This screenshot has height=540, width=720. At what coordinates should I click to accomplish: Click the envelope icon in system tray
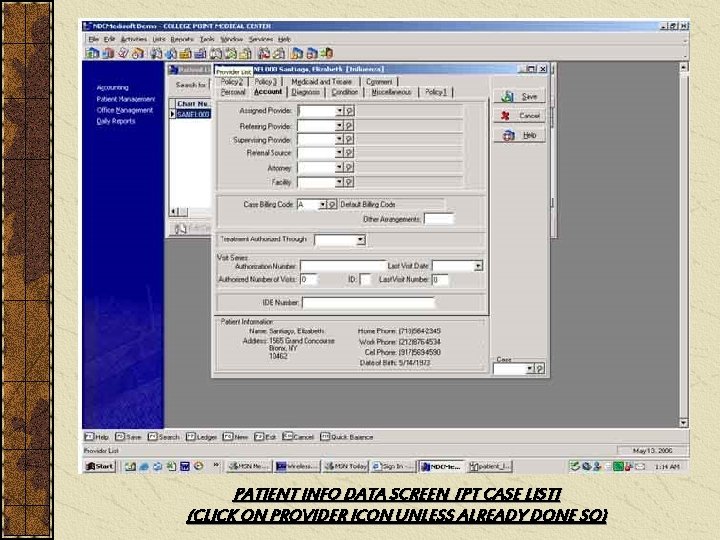[x=640, y=467]
